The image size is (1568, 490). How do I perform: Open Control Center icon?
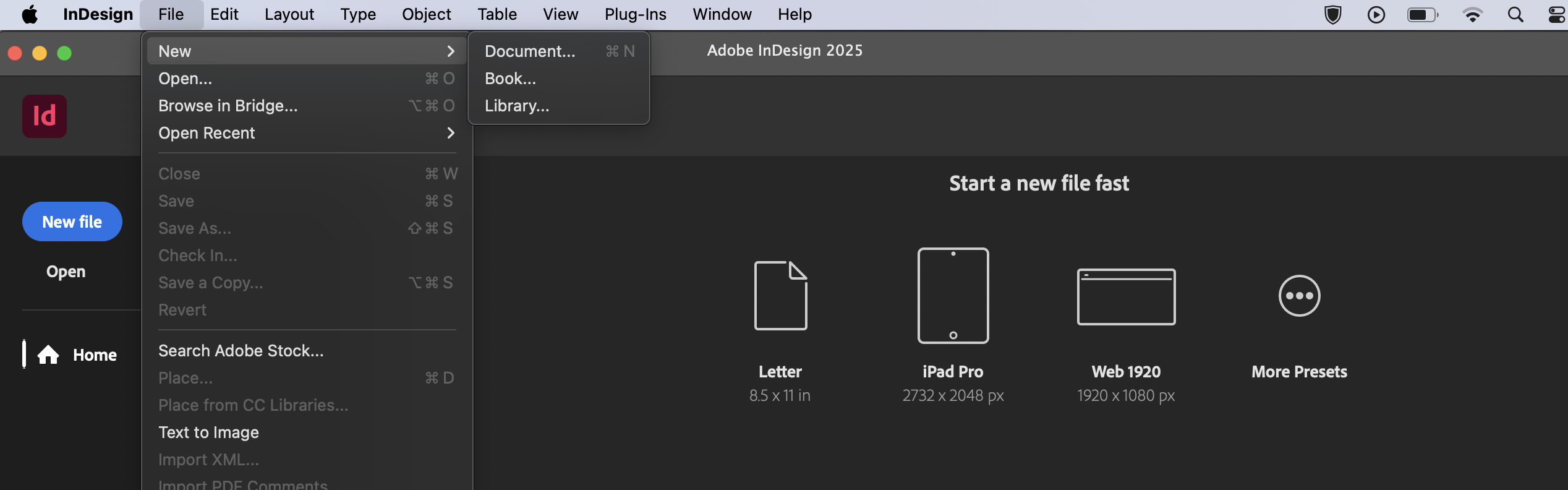(x=1557, y=14)
